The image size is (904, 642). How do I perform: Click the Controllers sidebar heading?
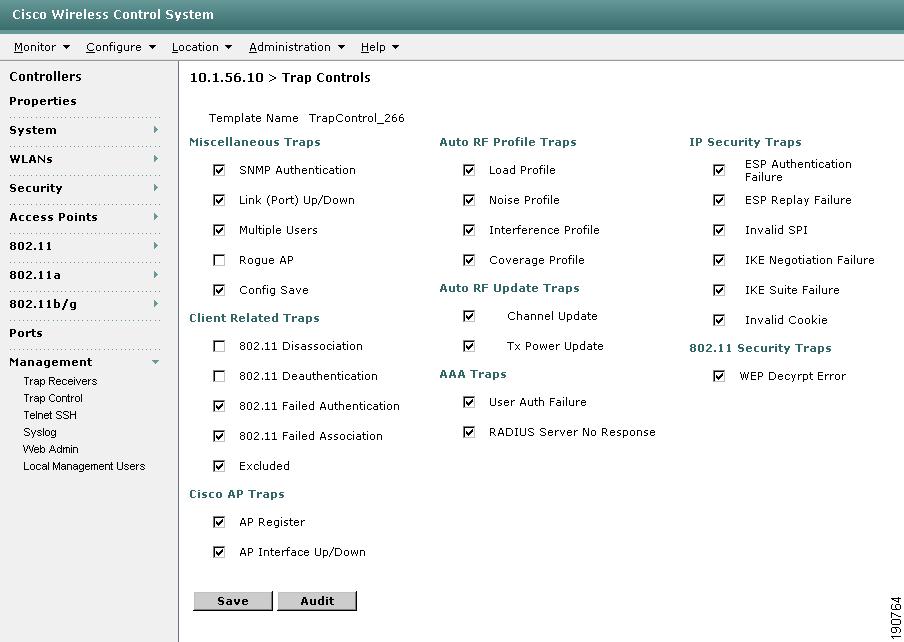coord(46,77)
